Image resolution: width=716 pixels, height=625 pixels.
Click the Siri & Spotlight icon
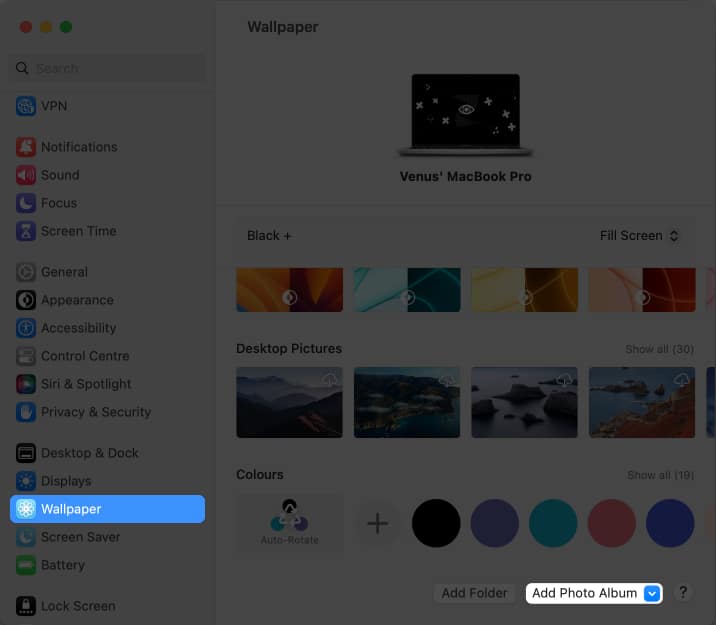26,384
